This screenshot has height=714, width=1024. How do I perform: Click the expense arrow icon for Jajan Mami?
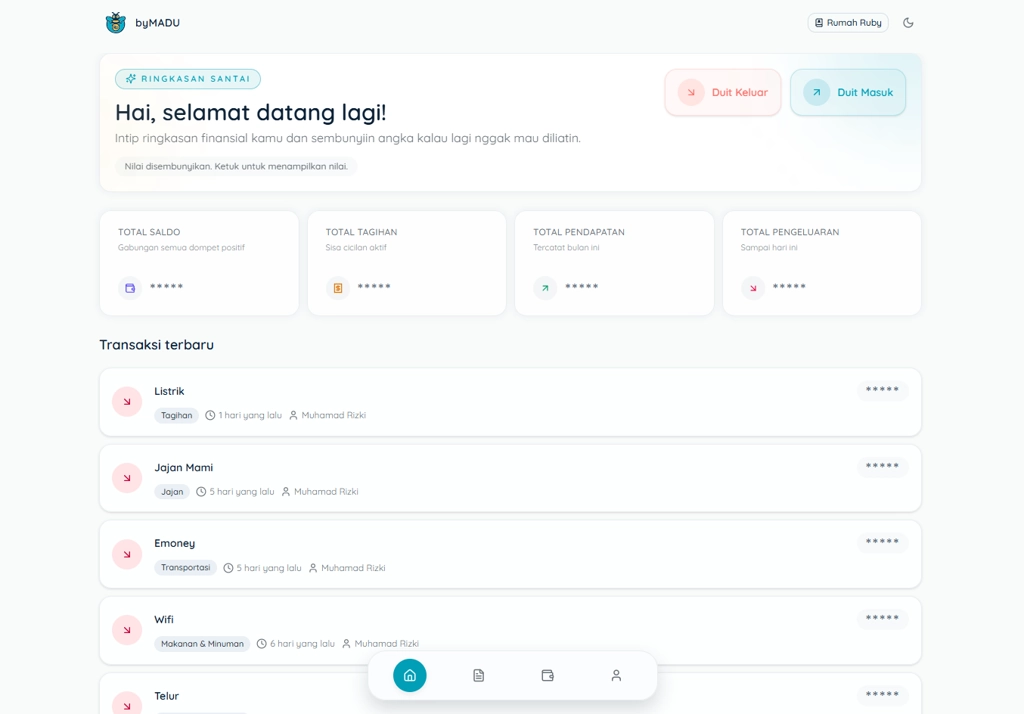click(x=127, y=478)
